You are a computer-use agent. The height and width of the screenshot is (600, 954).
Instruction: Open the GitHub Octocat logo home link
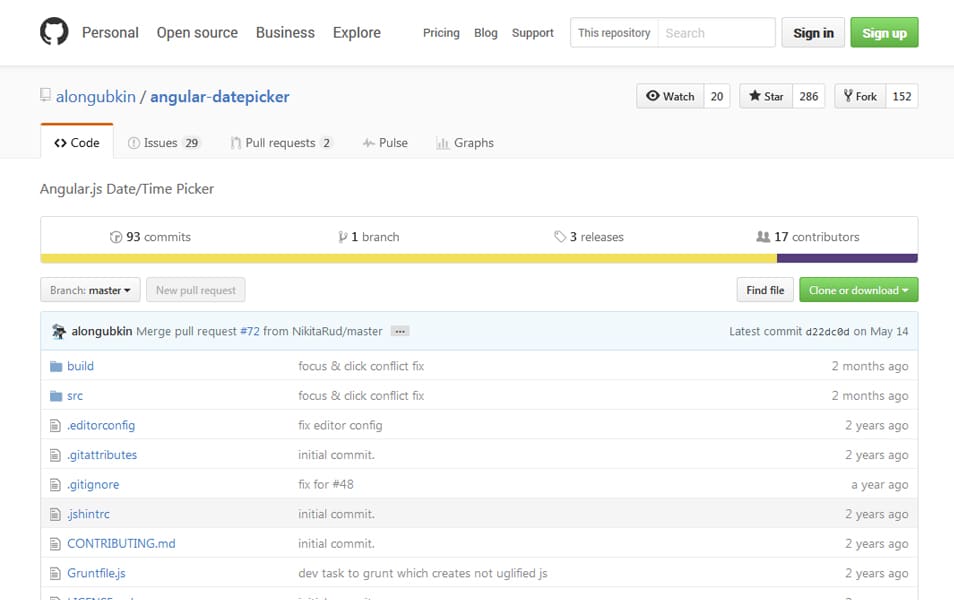(54, 31)
